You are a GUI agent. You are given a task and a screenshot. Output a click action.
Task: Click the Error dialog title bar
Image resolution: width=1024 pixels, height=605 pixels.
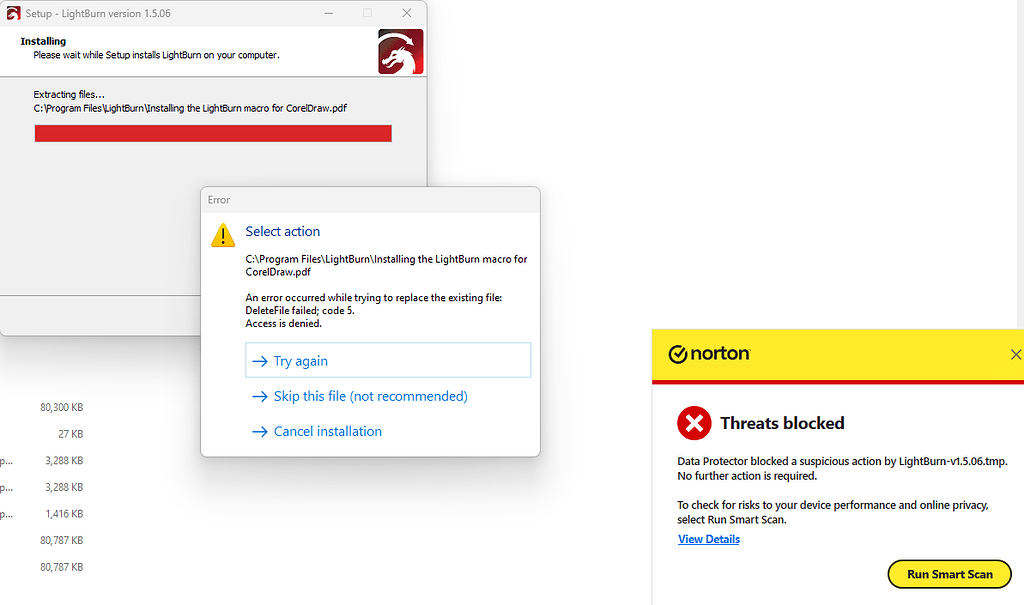[x=370, y=199]
